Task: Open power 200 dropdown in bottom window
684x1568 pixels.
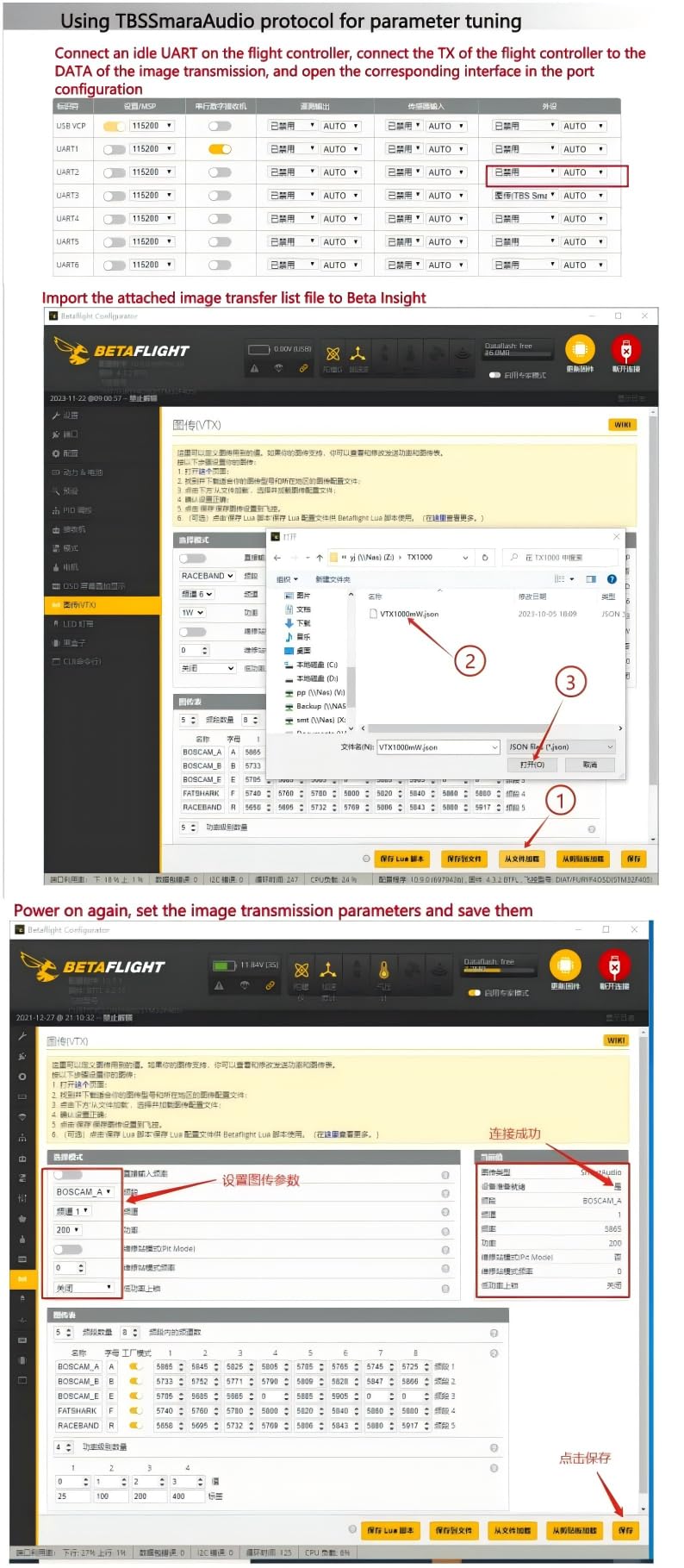Action: point(68,1230)
